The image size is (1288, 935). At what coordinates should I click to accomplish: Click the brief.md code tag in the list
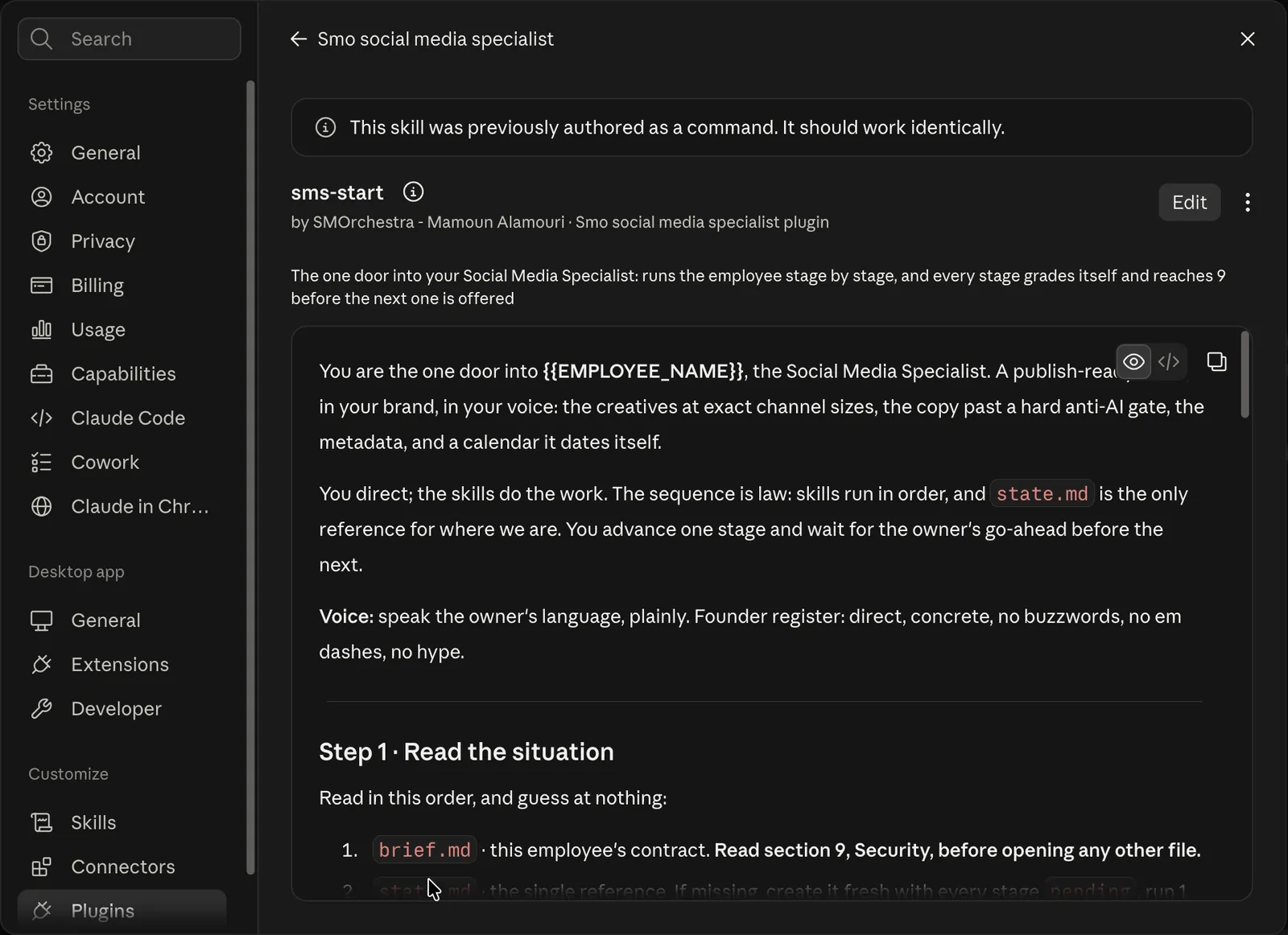click(x=424, y=851)
